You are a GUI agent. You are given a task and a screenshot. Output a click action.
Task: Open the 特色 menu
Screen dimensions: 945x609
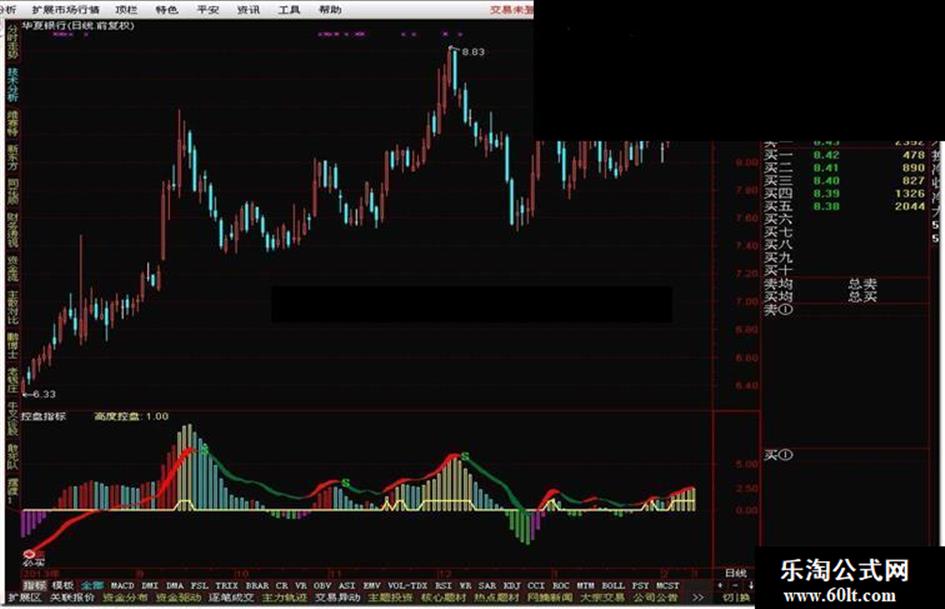point(166,10)
